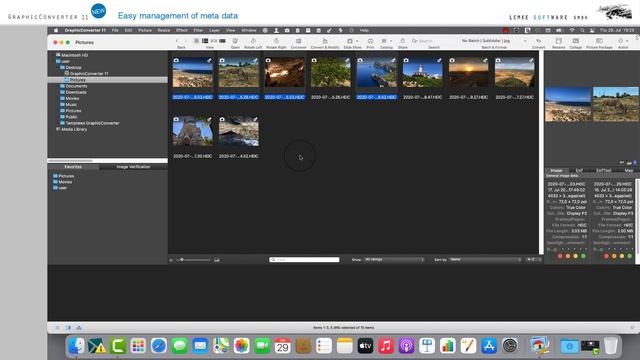Switch to the Map tab in info panel
This screenshot has width=640, height=360.
point(629,170)
